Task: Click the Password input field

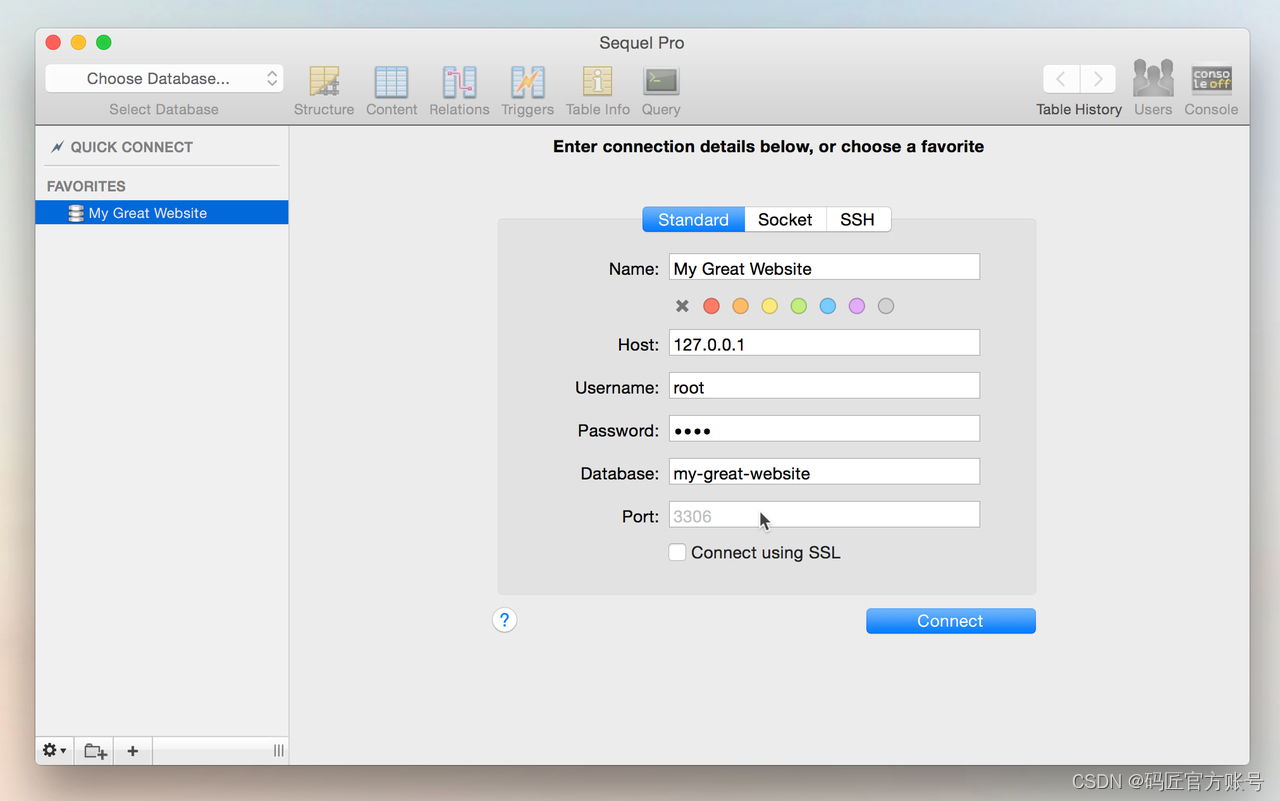Action: click(824, 429)
